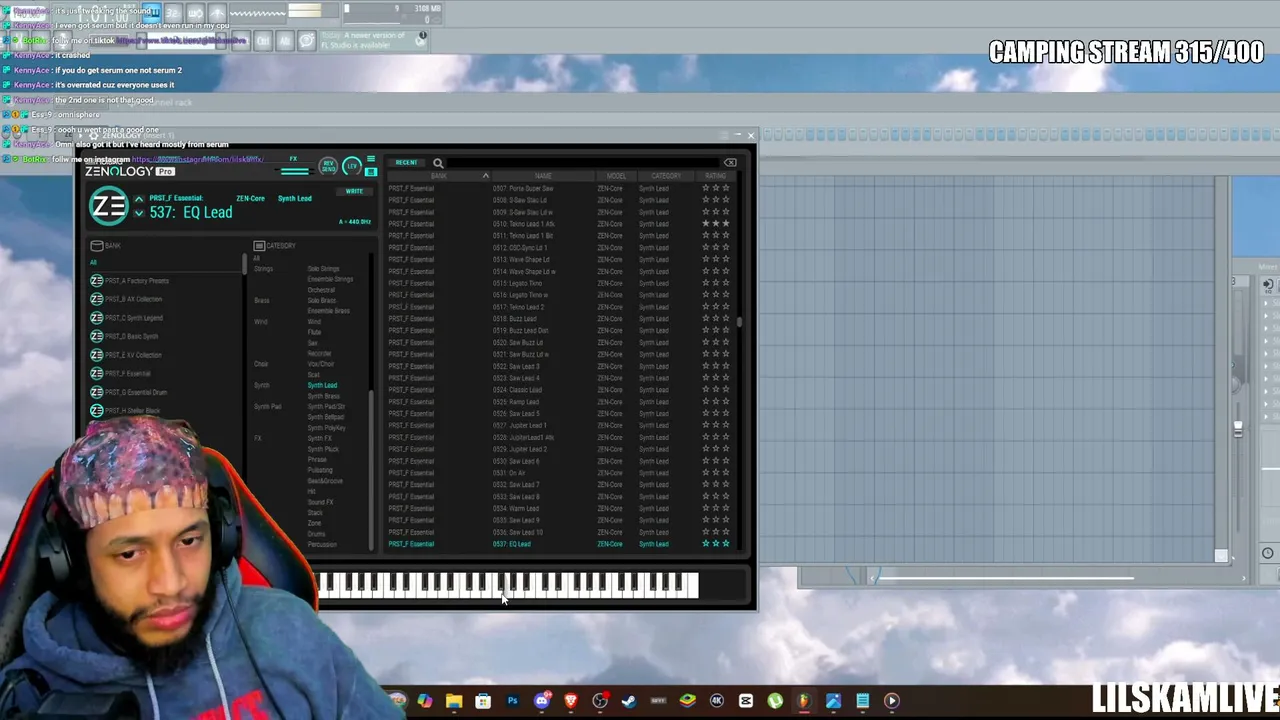Clear the preset search with the backspace icon
Image resolution: width=1280 pixels, height=720 pixels.
pos(730,163)
